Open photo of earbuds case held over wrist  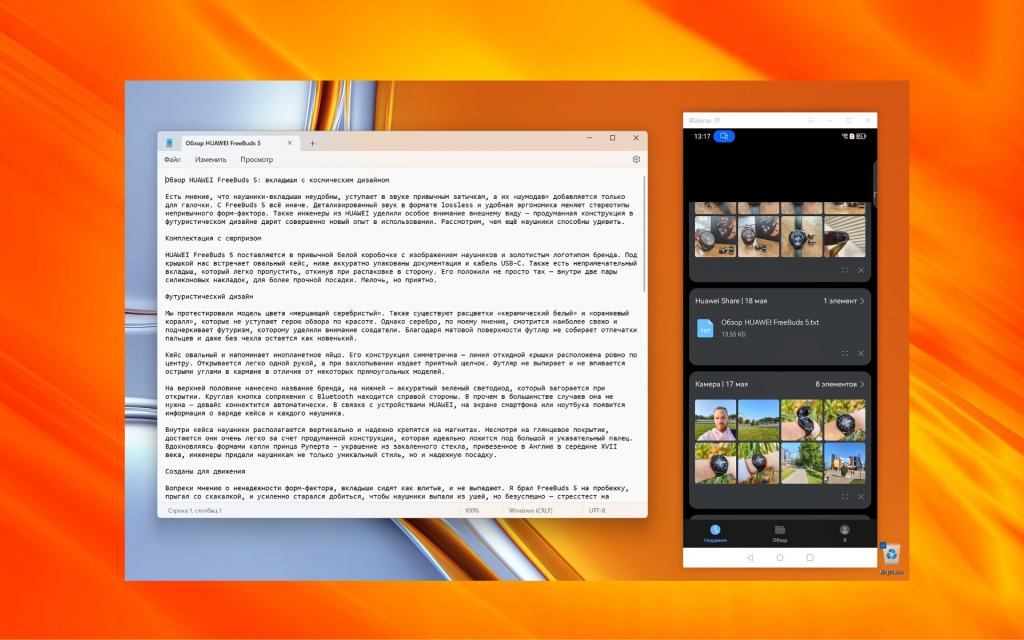(801, 420)
